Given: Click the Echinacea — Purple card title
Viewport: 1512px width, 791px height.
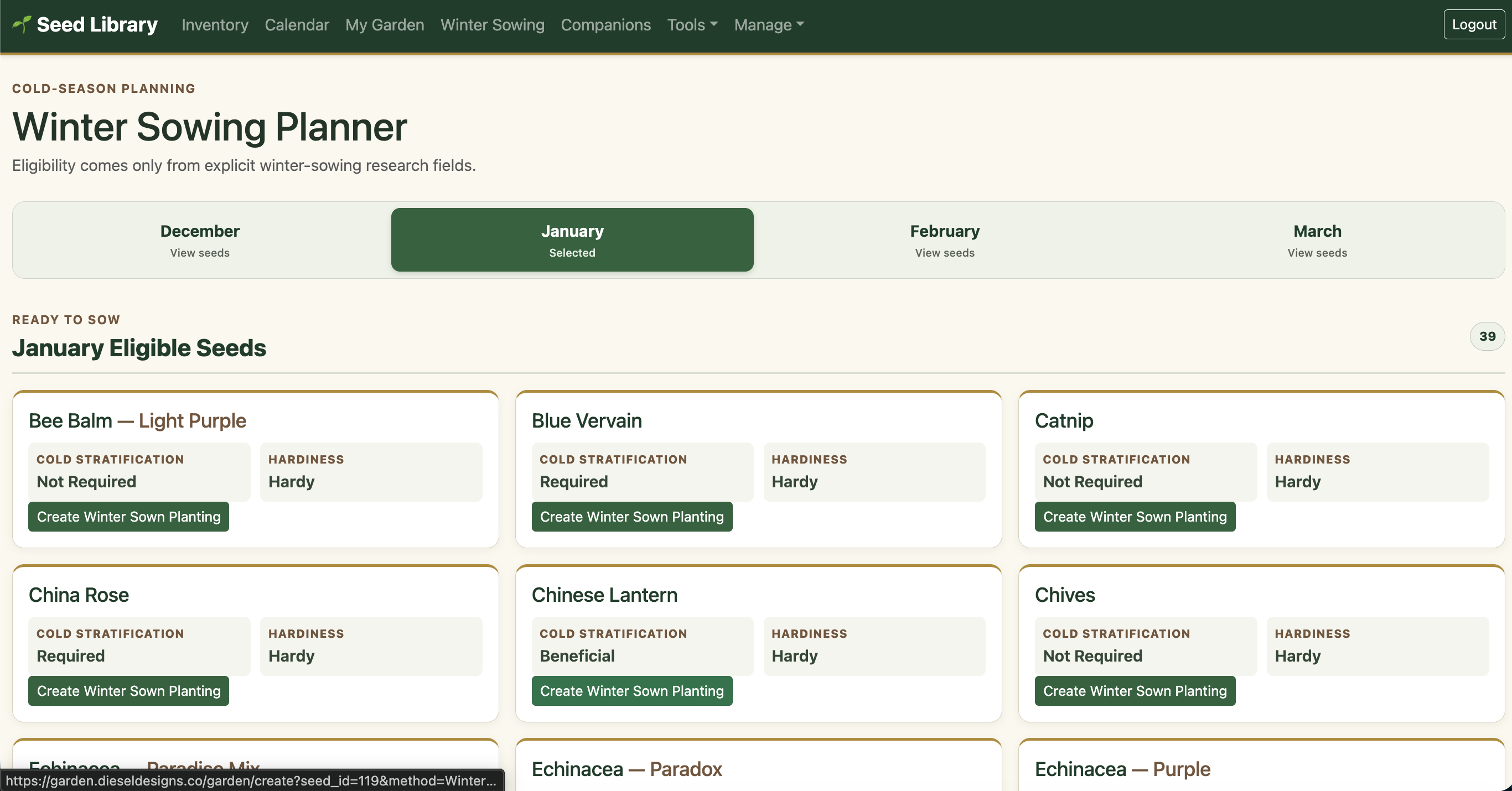Looking at the screenshot, I should click(1122, 769).
